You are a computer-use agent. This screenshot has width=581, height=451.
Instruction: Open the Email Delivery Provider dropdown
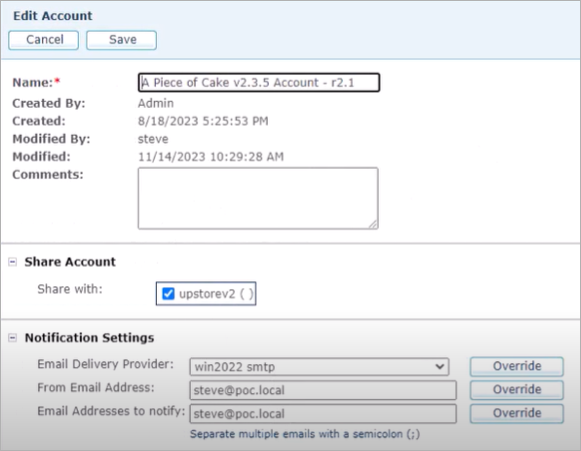[x=319, y=367]
